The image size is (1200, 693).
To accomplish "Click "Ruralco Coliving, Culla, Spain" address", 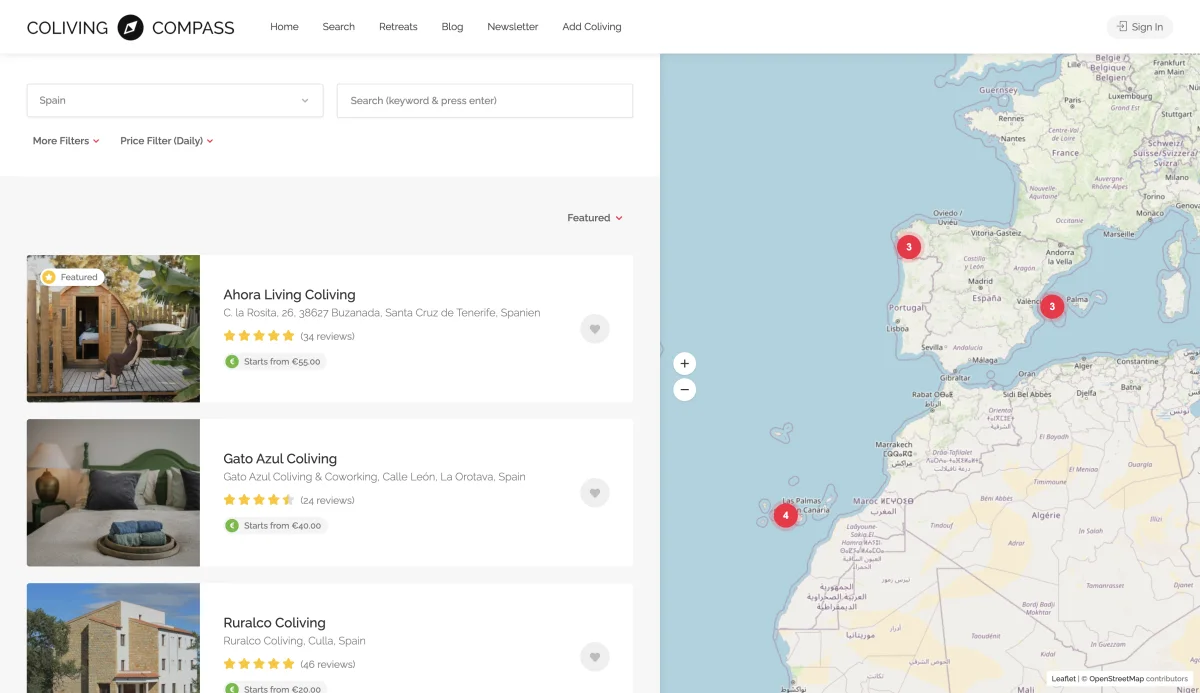I will (294, 641).
